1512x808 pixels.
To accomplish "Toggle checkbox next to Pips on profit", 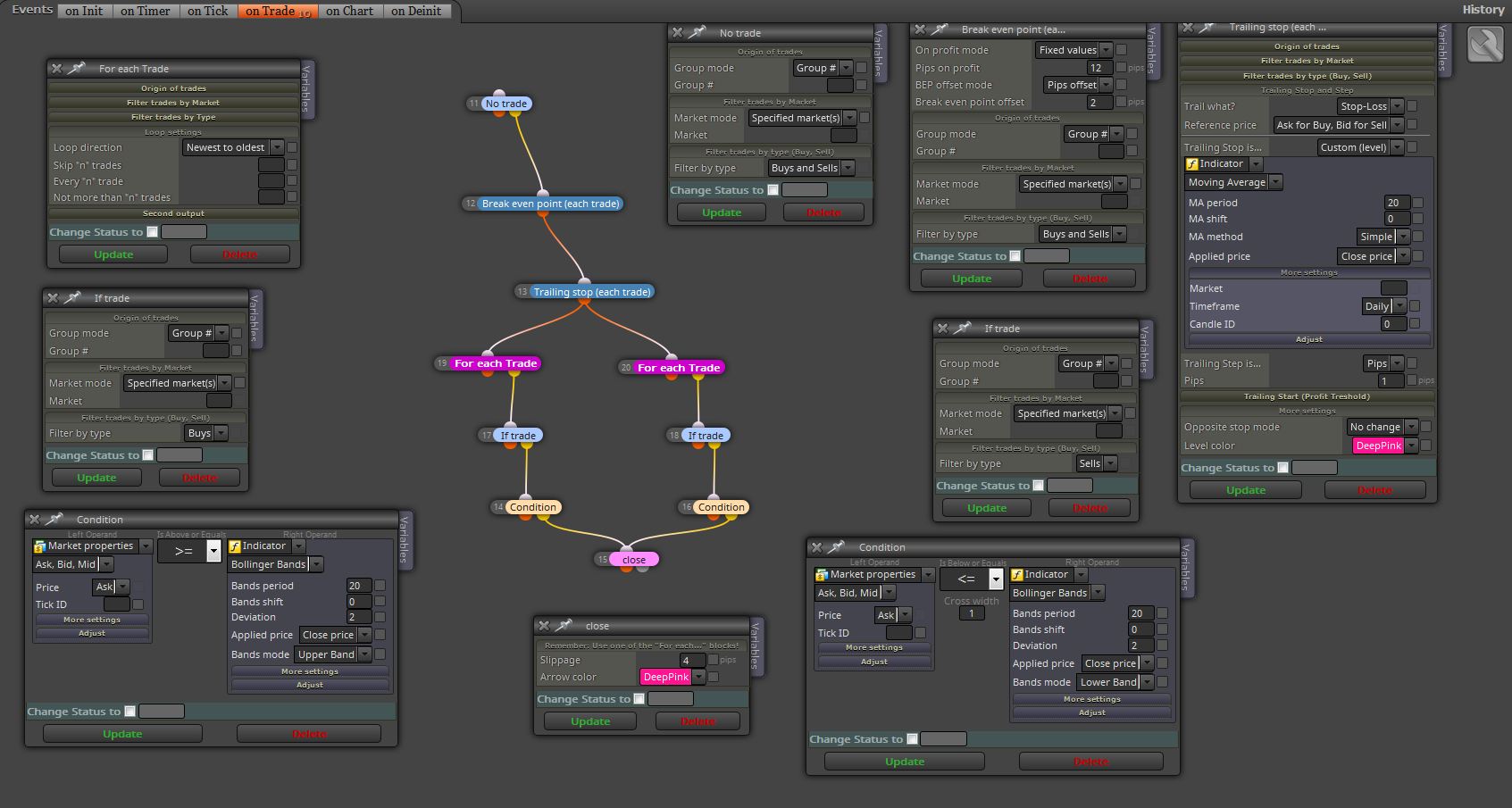I will (1121, 67).
